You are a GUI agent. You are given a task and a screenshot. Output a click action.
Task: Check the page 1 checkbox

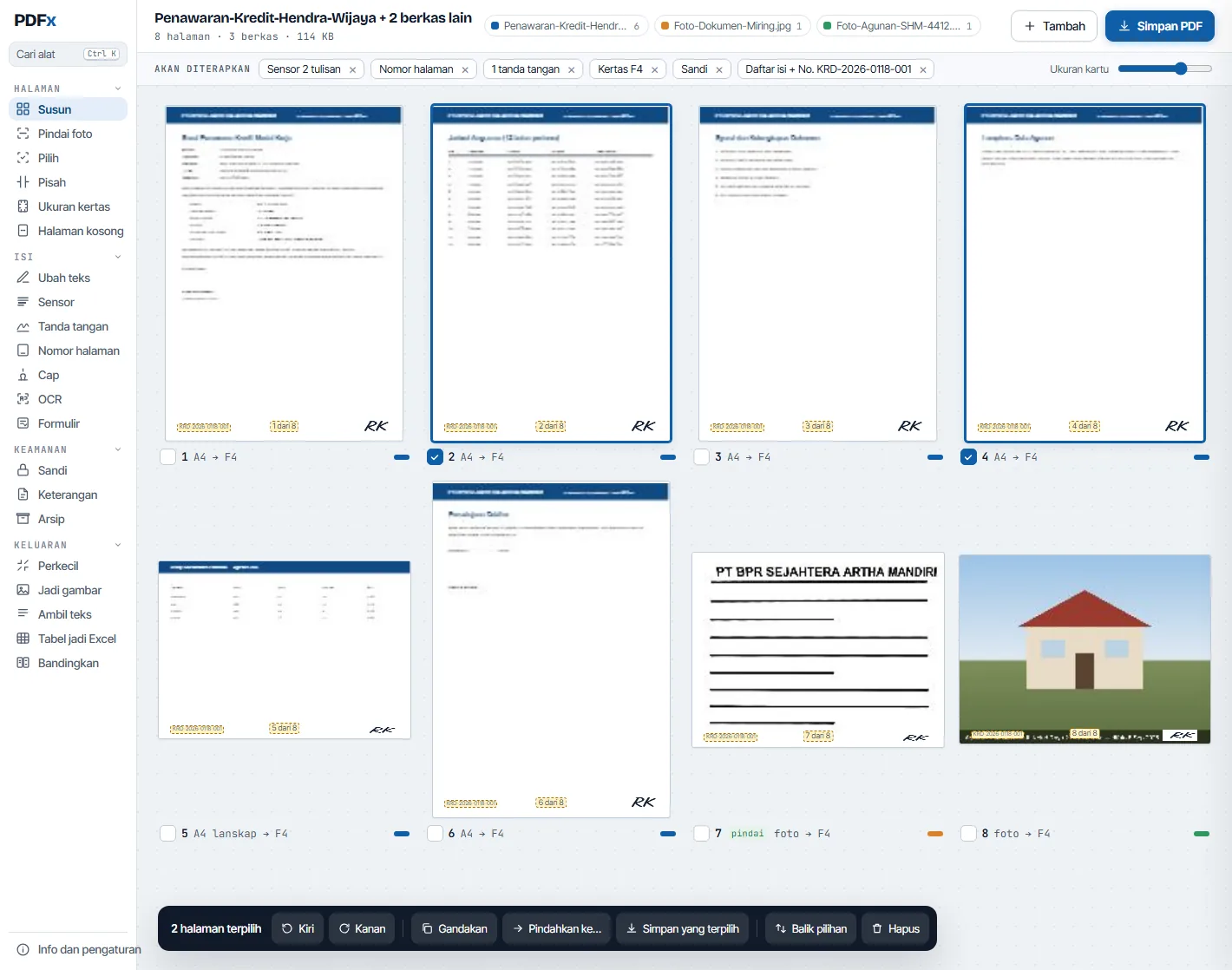point(168,456)
